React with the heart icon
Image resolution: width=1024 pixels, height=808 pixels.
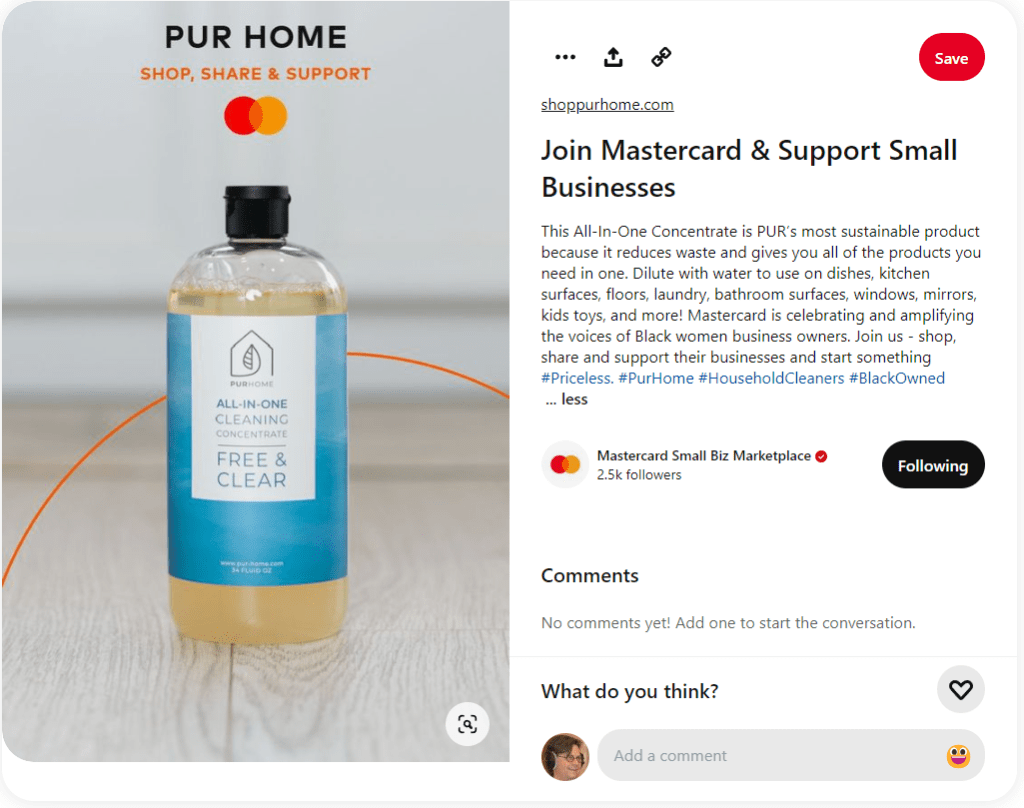pos(960,690)
